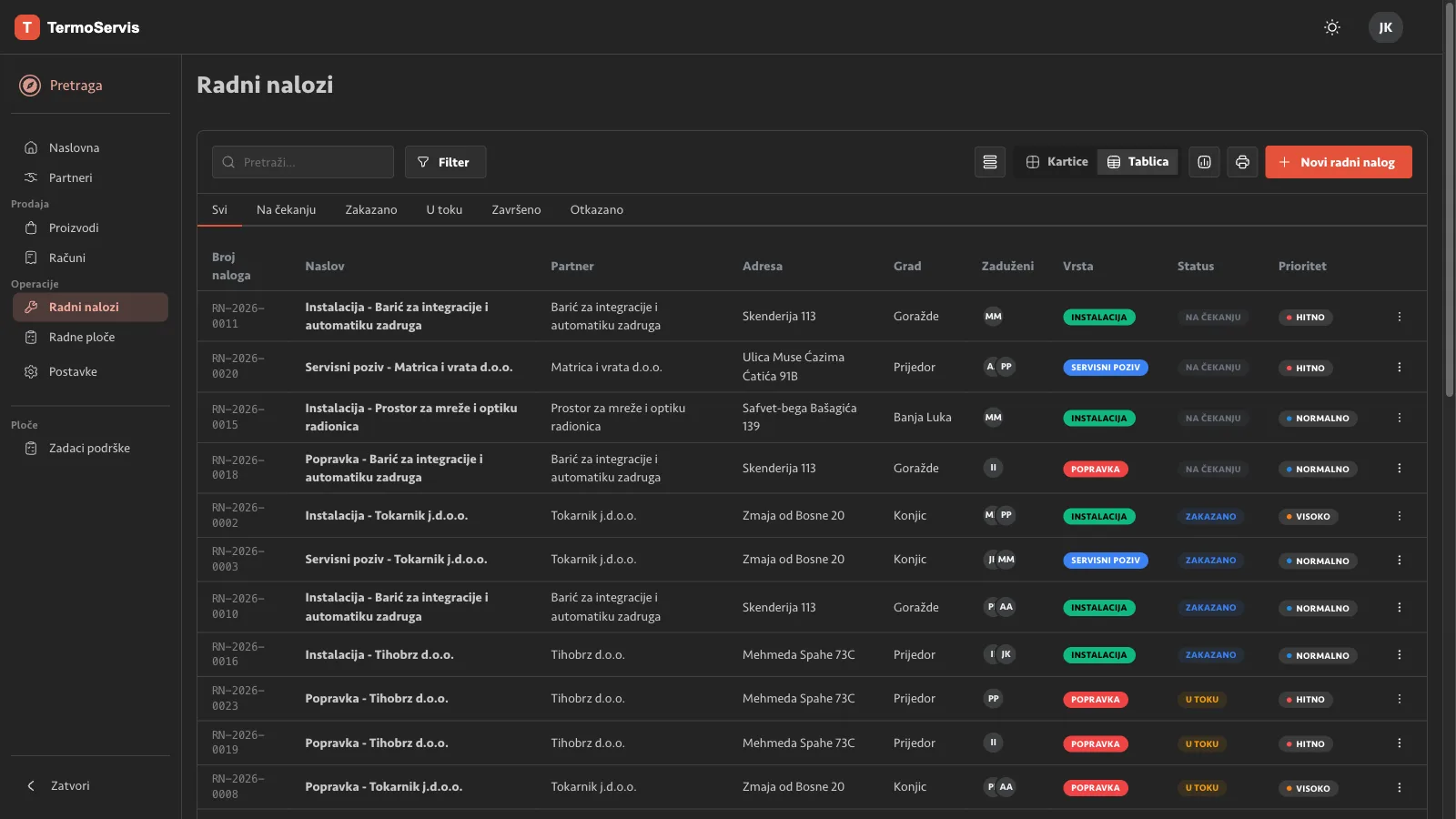Open the JK user avatar menu
This screenshot has height=819, width=1456.
(1385, 27)
